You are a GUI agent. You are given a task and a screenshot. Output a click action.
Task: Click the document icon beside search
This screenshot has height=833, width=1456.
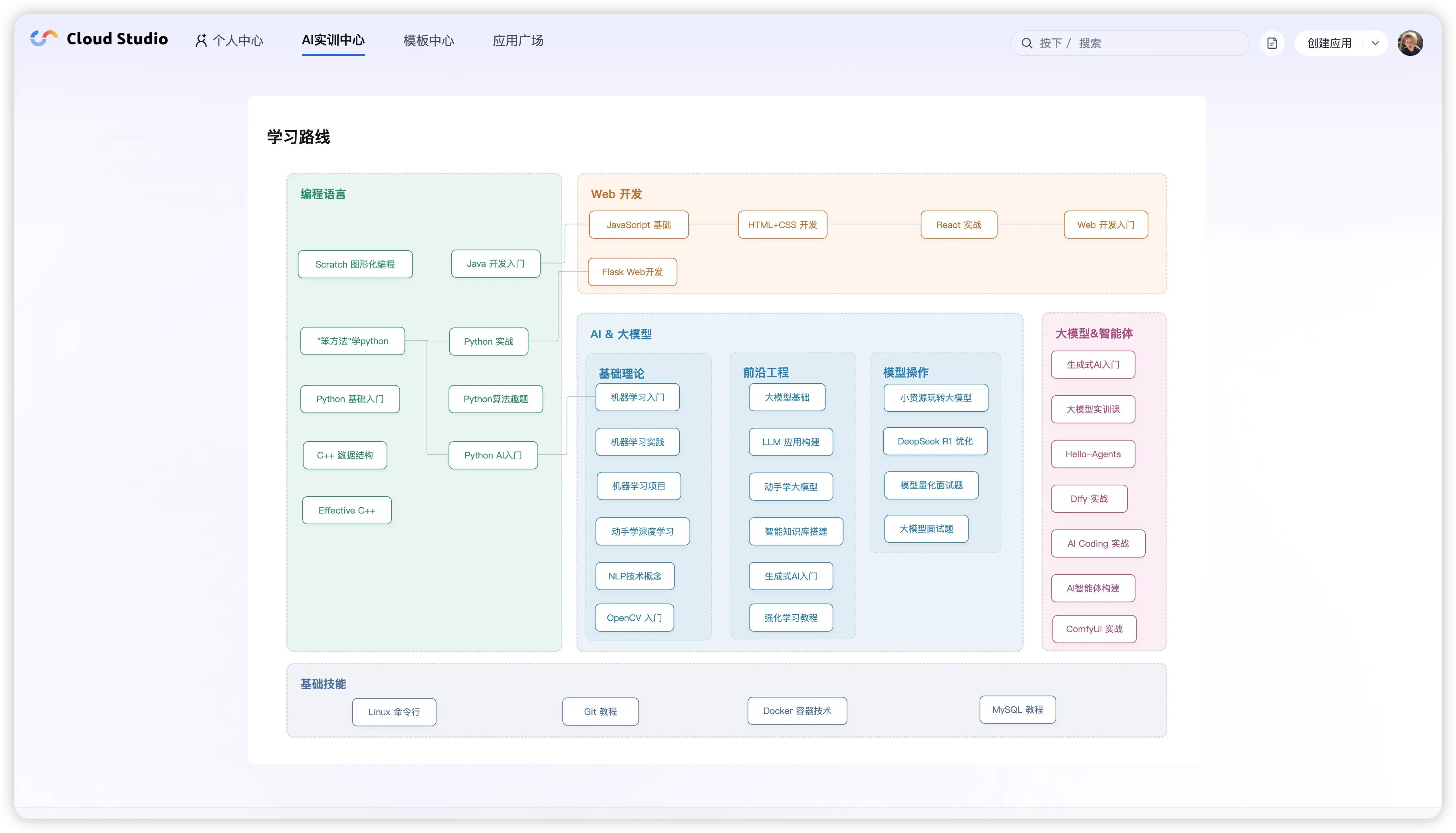[x=1272, y=43]
